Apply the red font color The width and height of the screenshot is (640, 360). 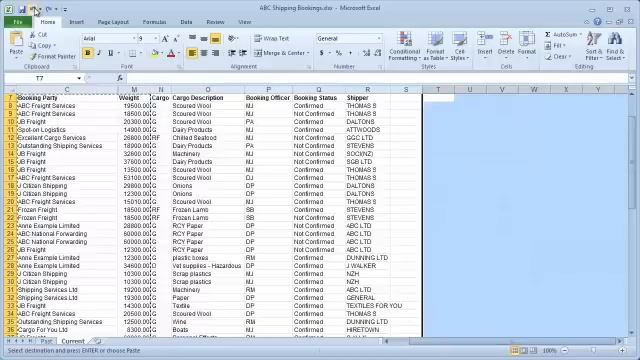click(171, 53)
